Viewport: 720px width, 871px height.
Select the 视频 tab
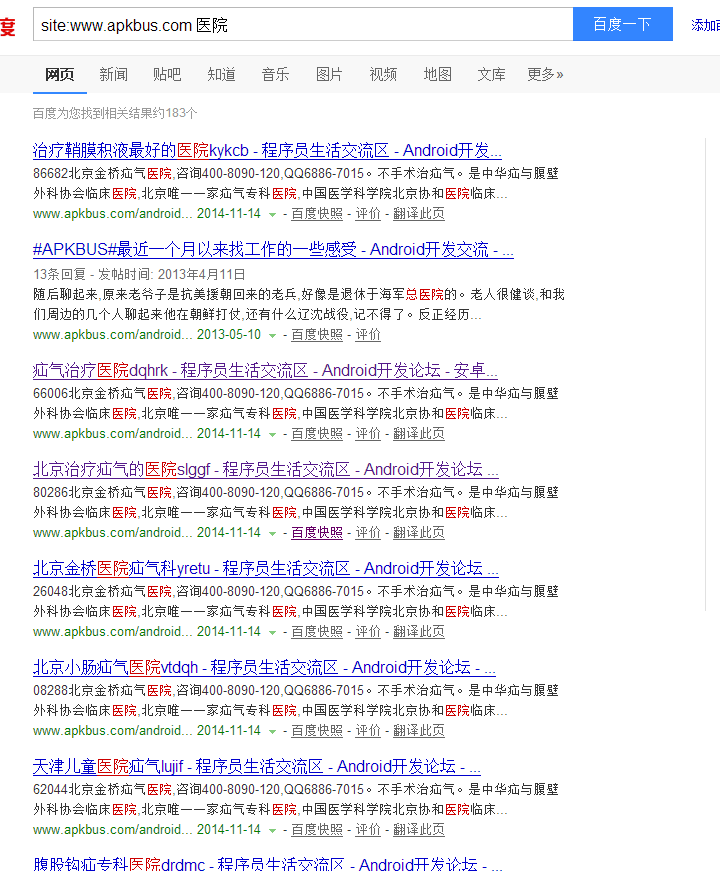coord(383,74)
